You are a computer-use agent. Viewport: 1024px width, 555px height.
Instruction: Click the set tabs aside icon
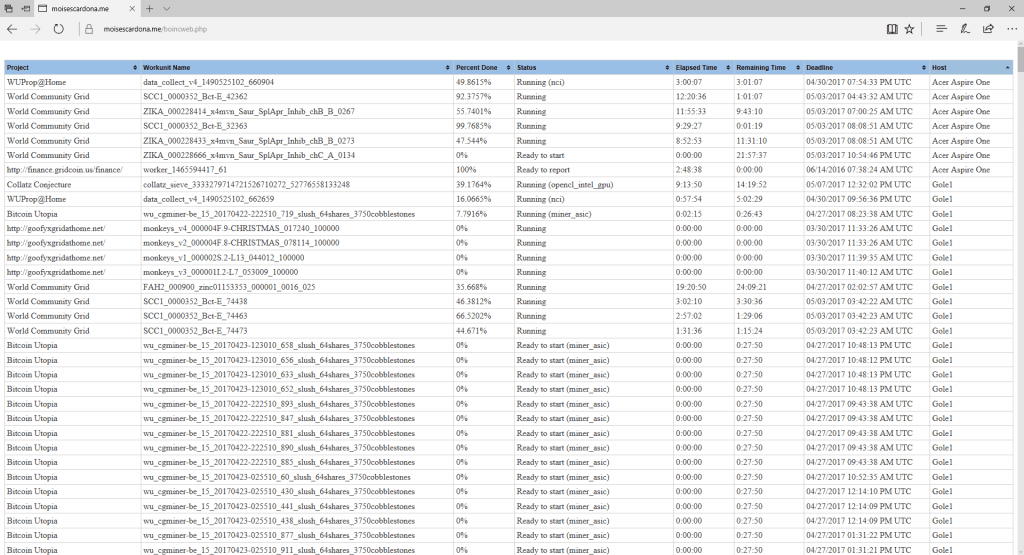25,8
